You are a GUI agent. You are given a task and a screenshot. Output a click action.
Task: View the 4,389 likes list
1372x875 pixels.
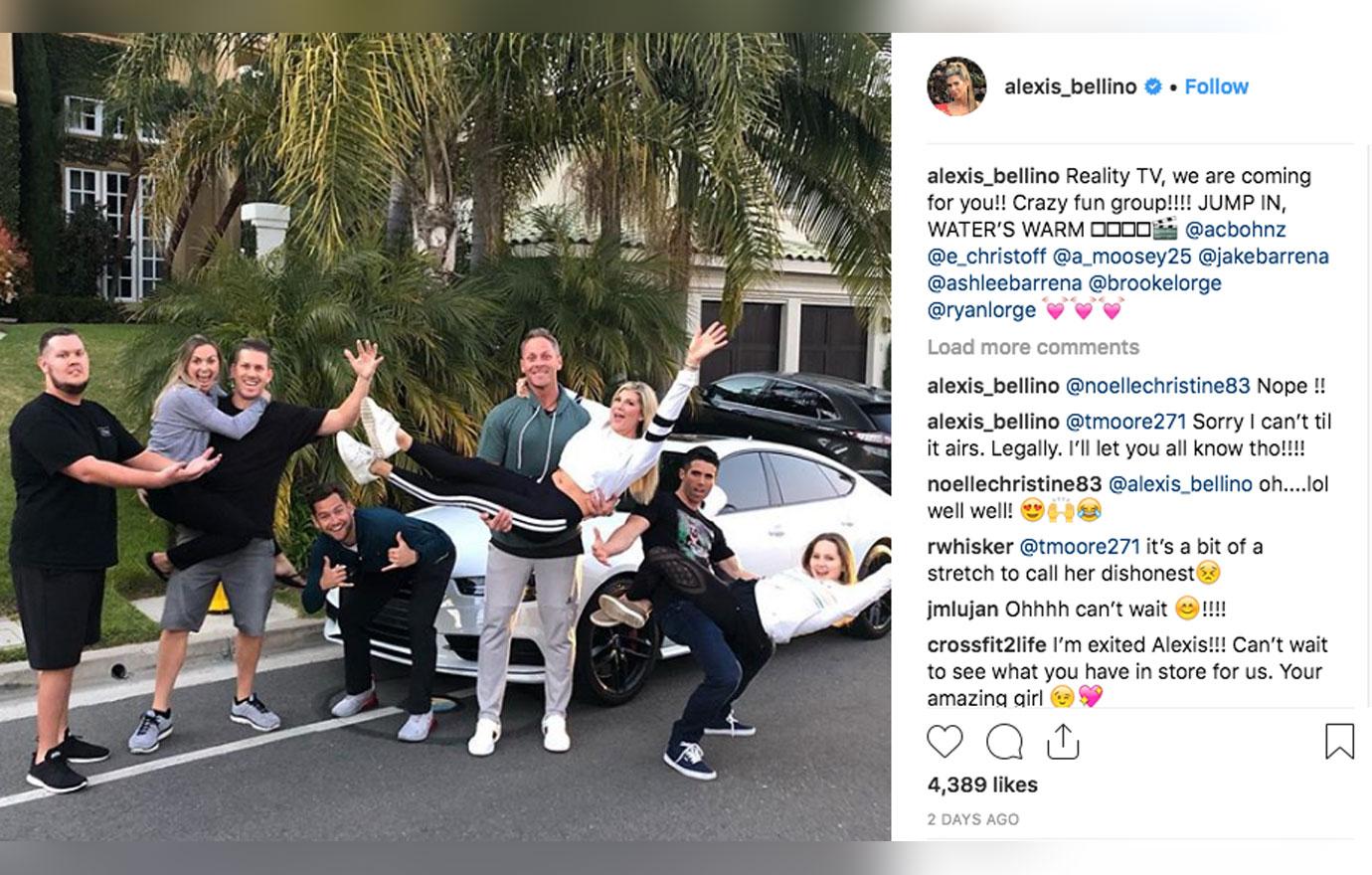[x=982, y=785]
